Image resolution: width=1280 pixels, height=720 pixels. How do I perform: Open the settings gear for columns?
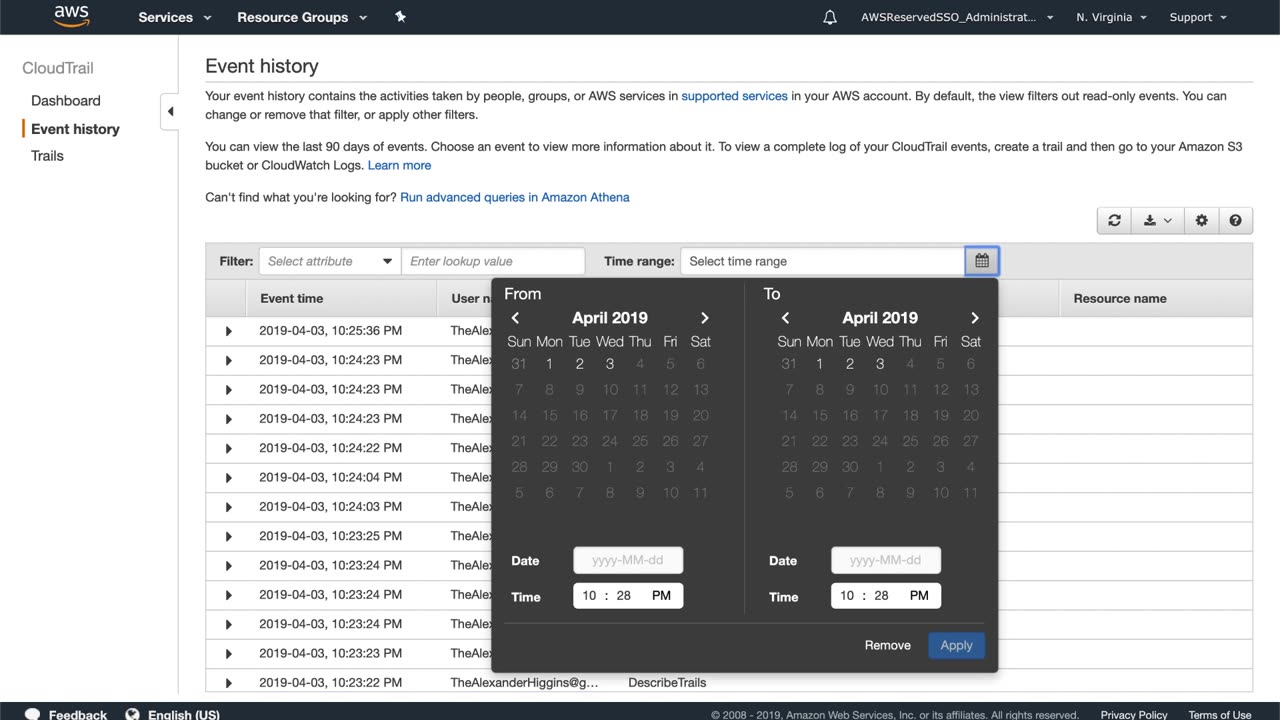pos(1202,221)
